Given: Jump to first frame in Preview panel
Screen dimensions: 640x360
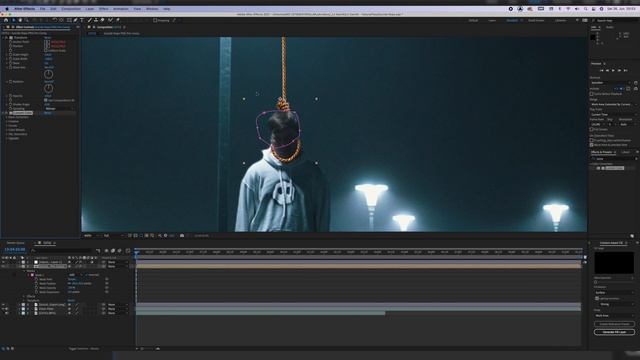Looking at the screenshot, I should tap(601, 71).
